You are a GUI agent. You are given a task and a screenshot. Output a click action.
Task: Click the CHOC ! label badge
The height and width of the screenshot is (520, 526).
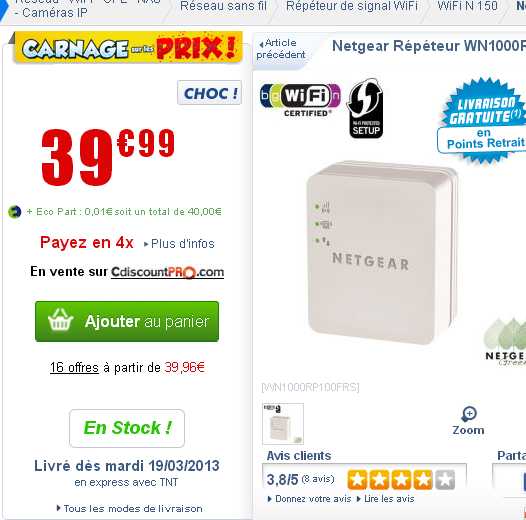tap(210, 93)
